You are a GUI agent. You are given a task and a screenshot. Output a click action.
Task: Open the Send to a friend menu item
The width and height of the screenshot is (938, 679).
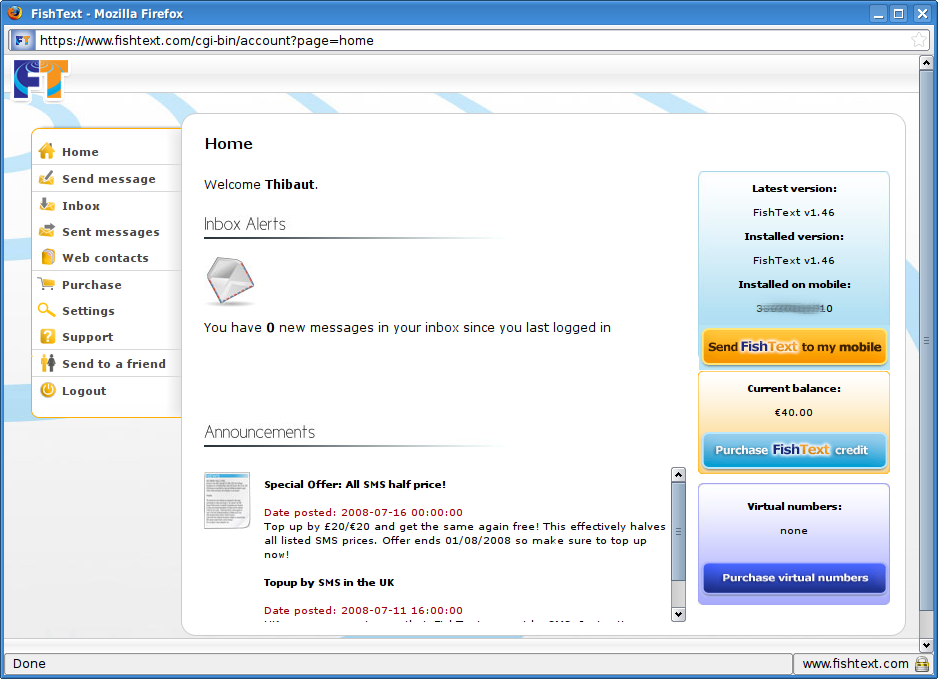point(113,364)
